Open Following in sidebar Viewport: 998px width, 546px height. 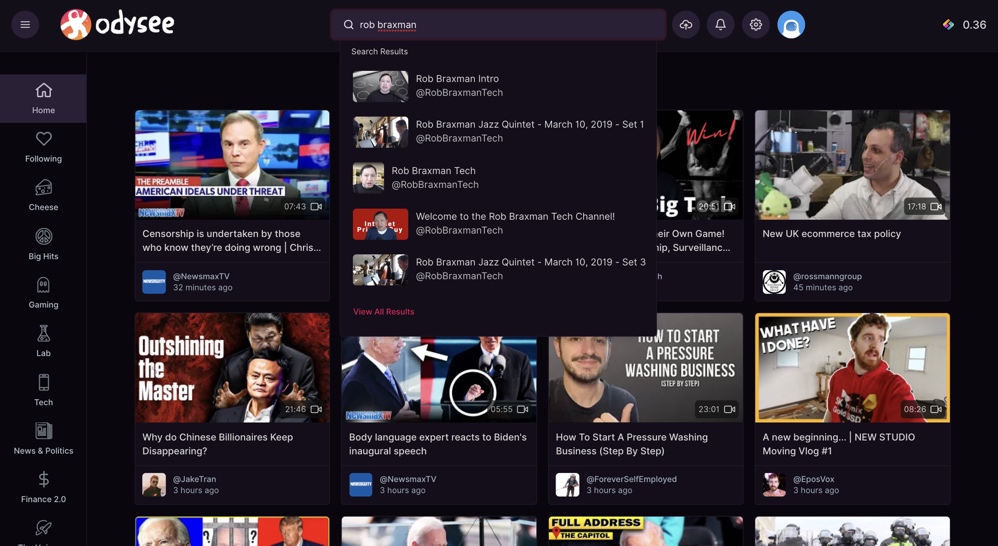click(x=43, y=147)
